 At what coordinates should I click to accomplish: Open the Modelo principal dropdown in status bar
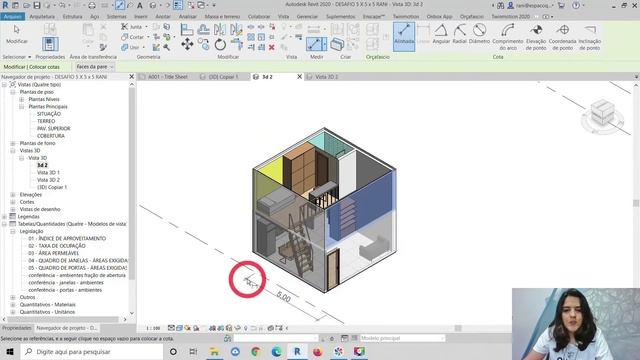402,338
